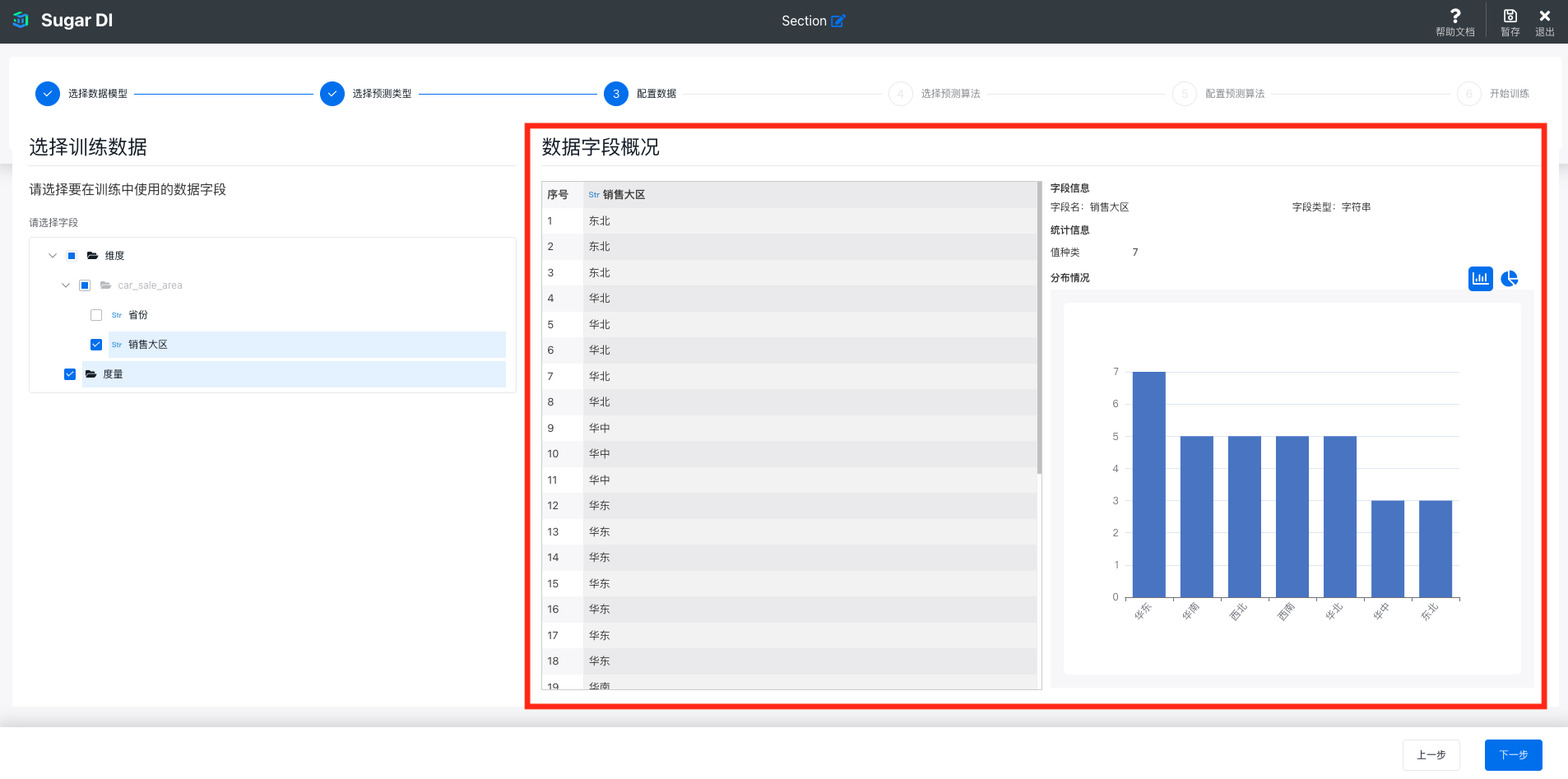
Task: Edit the Section title with pencil icon
Action: 838,21
